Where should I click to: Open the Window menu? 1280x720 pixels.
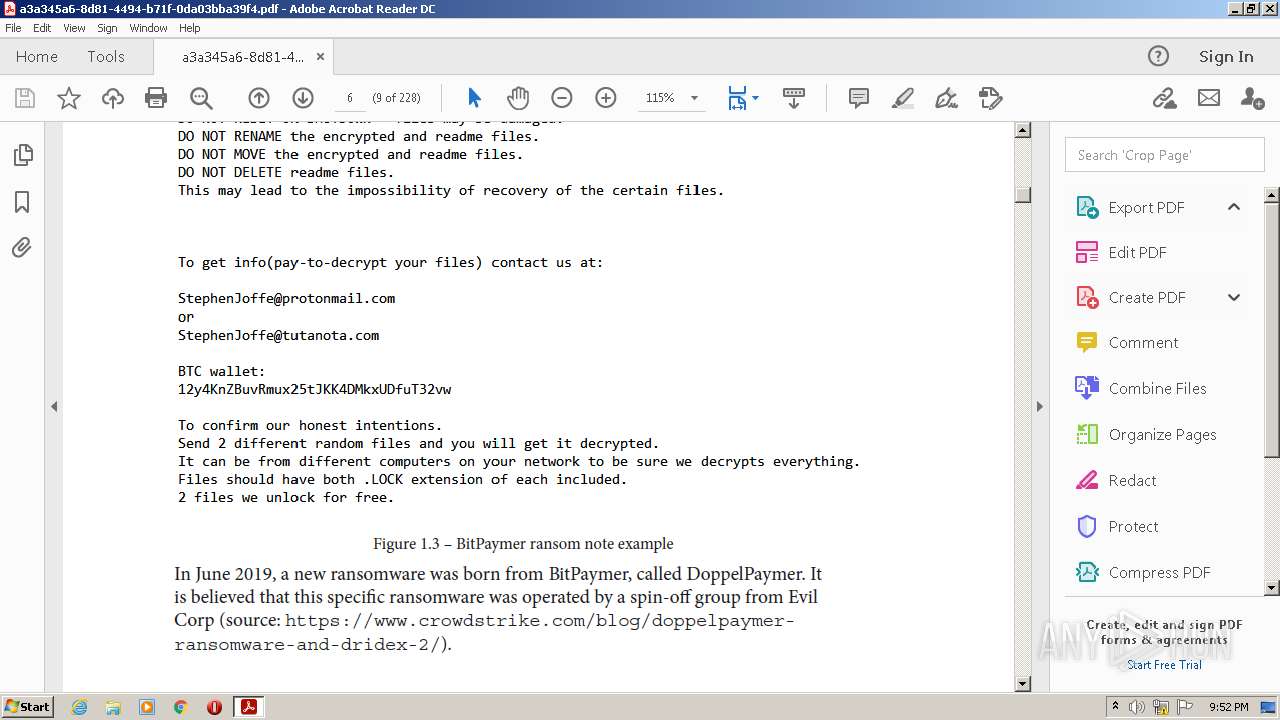click(x=148, y=28)
